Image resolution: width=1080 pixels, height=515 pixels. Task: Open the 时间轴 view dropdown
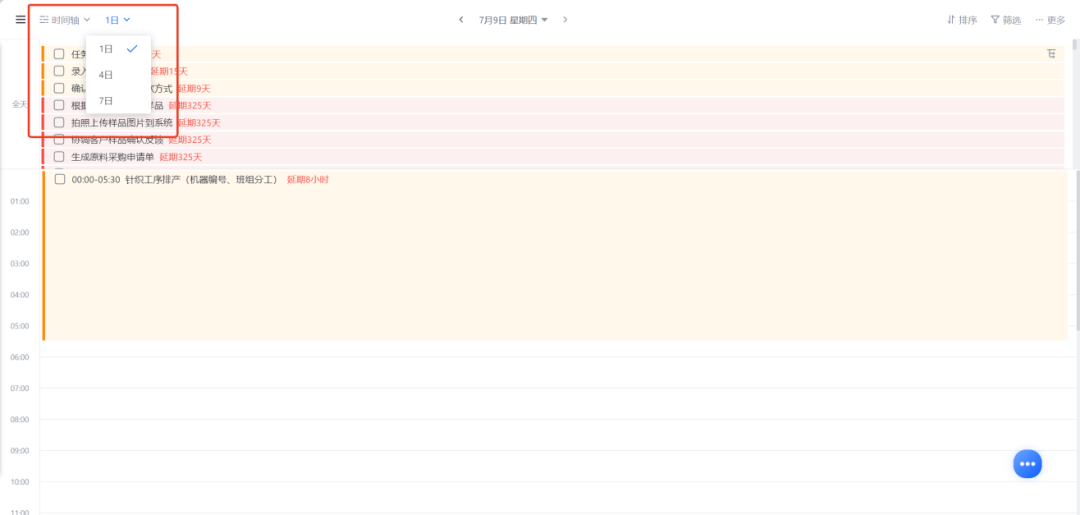[65, 20]
